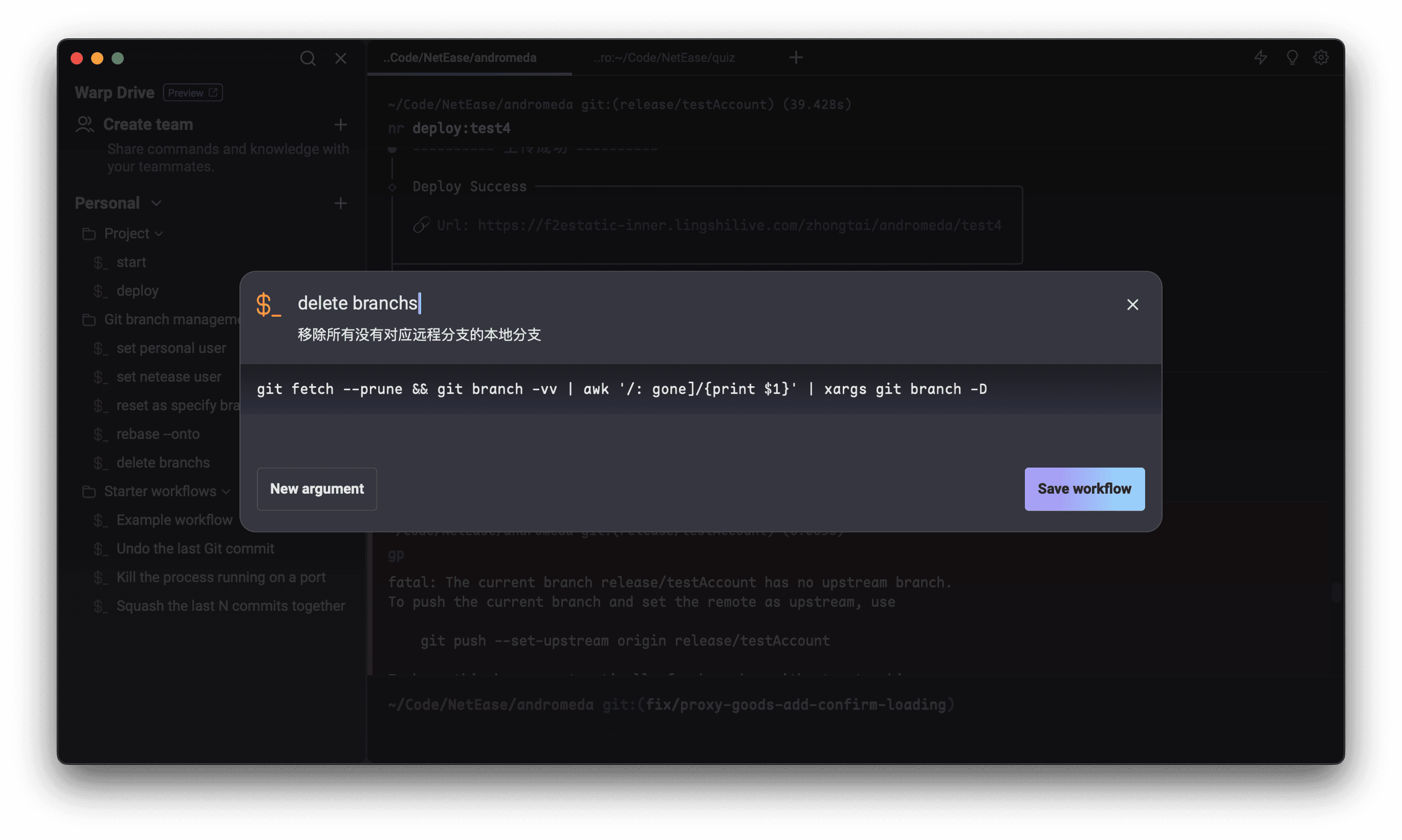Click the lightbulb resource icon
Viewport: 1402px width, 840px height.
coord(1292,58)
